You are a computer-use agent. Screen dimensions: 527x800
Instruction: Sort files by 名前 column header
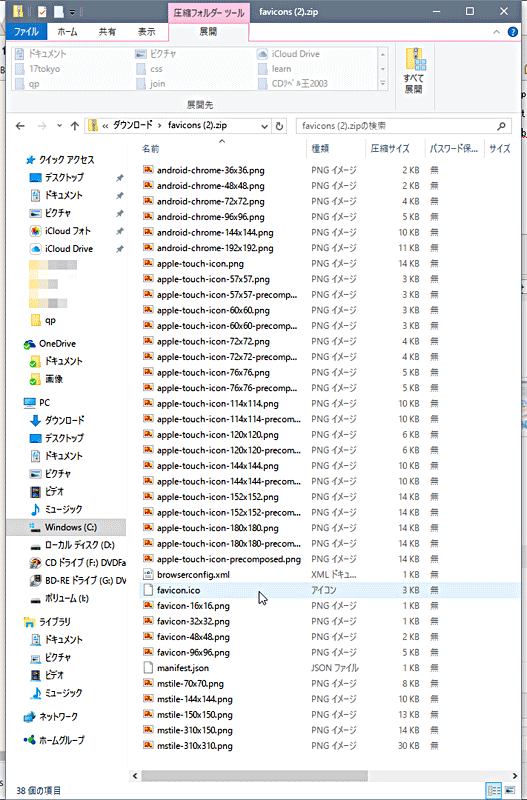150,148
